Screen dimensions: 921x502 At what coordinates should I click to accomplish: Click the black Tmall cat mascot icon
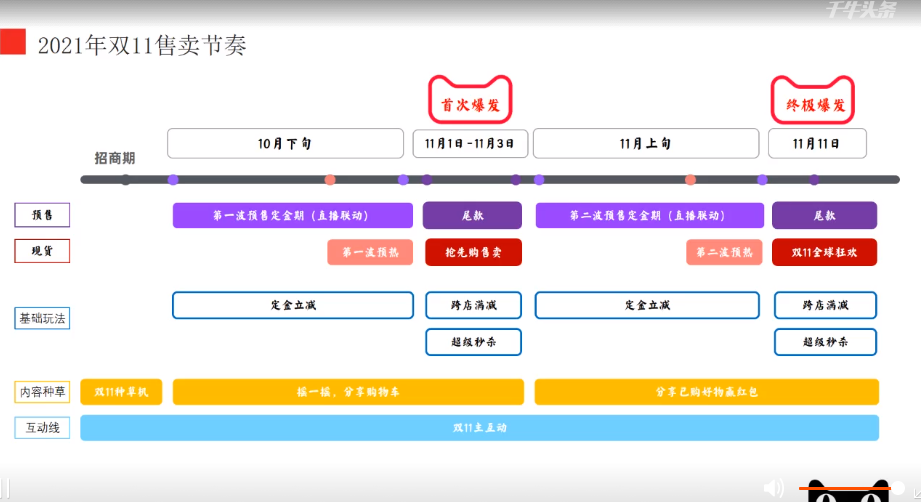click(x=848, y=493)
